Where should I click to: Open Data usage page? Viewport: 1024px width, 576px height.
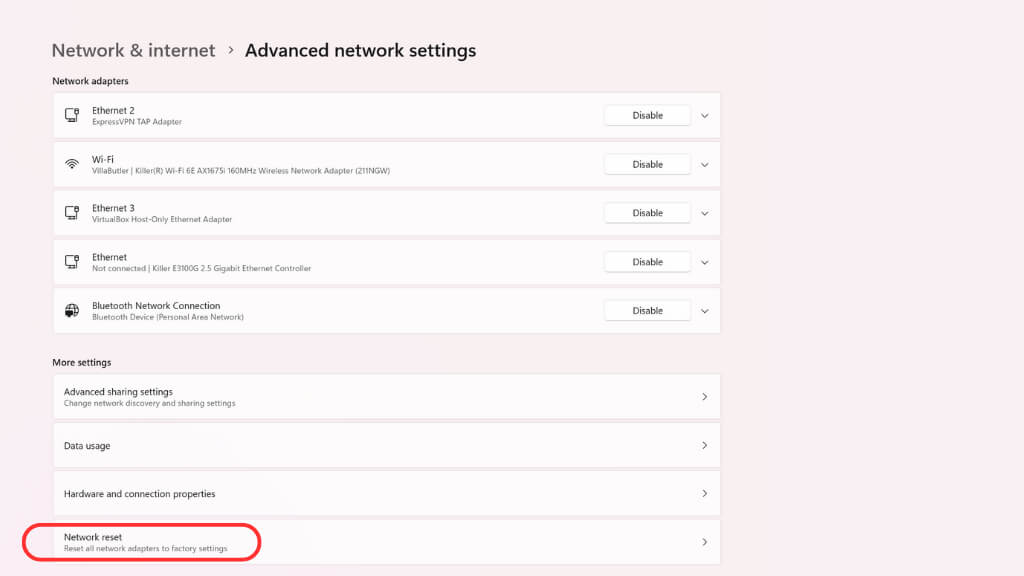click(x=386, y=445)
